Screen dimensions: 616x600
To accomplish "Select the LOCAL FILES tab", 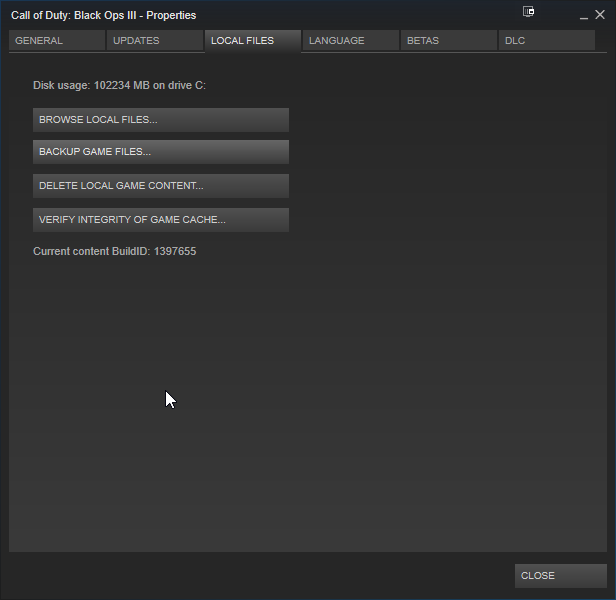I will tap(252, 41).
